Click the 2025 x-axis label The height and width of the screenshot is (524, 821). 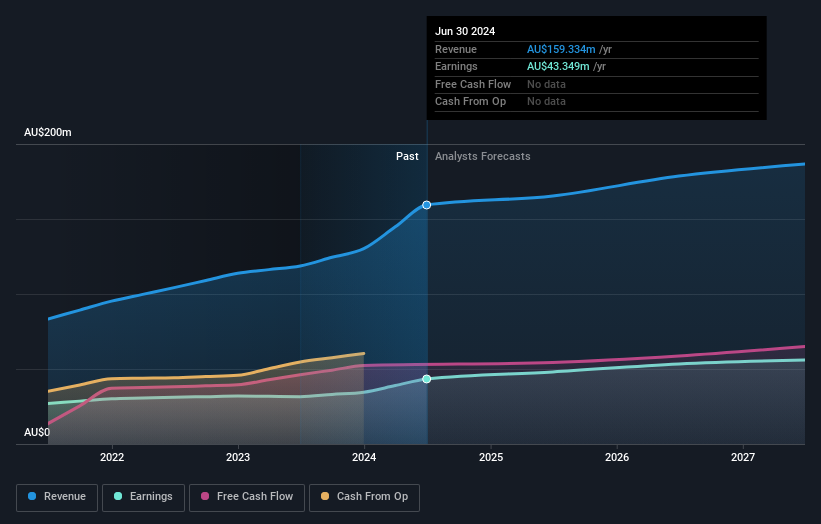click(491, 457)
